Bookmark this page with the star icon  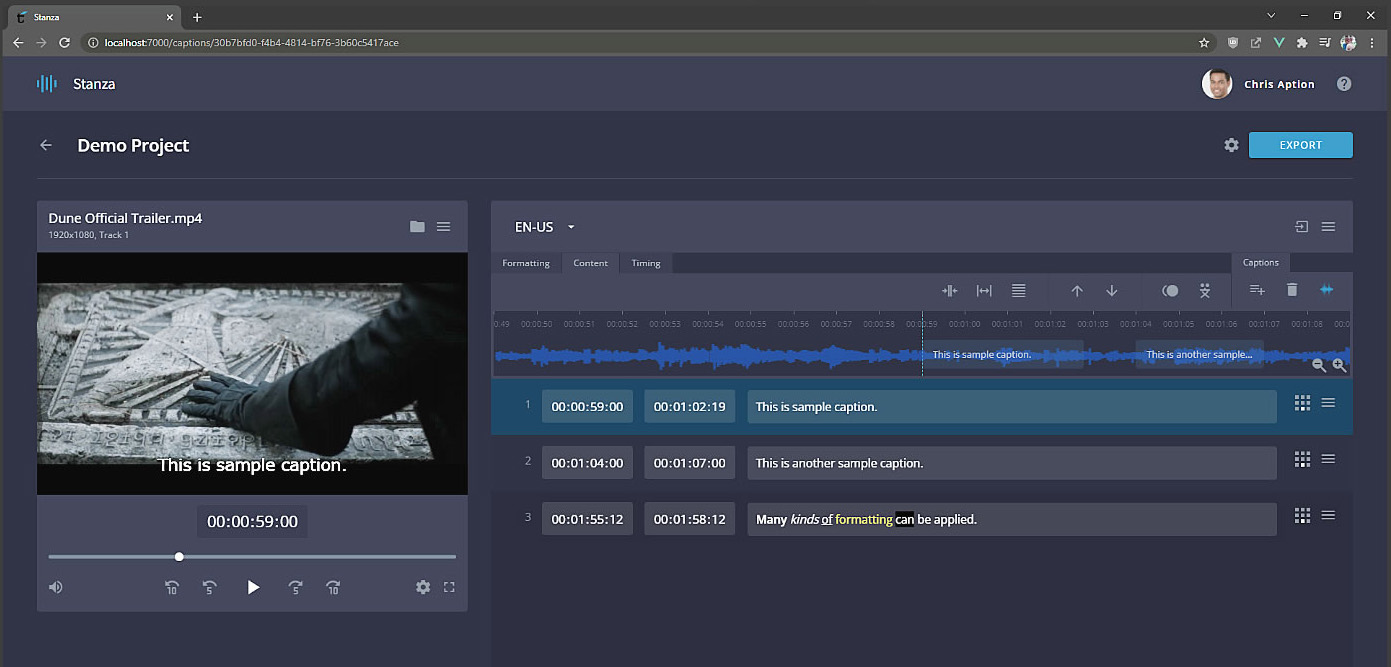pyautogui.click(x=1205, y=43)
